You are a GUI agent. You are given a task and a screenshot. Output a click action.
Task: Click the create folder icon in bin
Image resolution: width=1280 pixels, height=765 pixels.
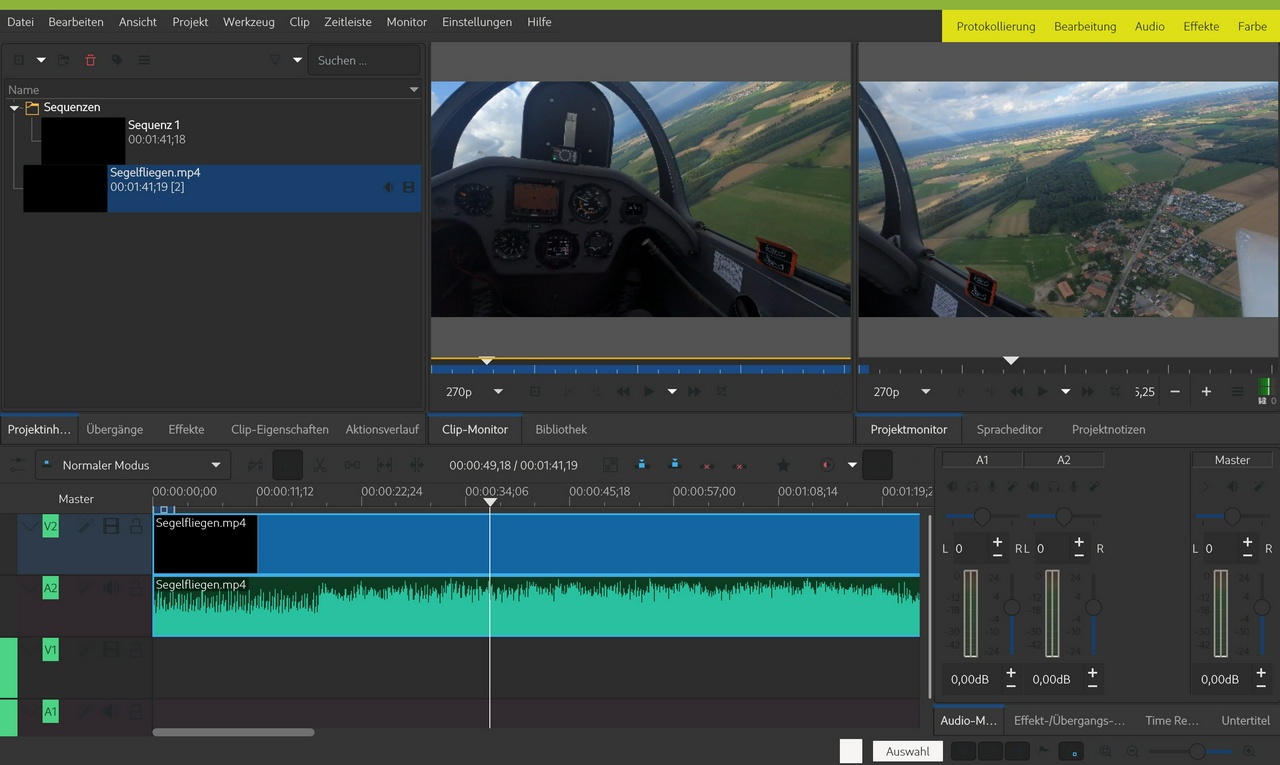(x=63, y=60)
